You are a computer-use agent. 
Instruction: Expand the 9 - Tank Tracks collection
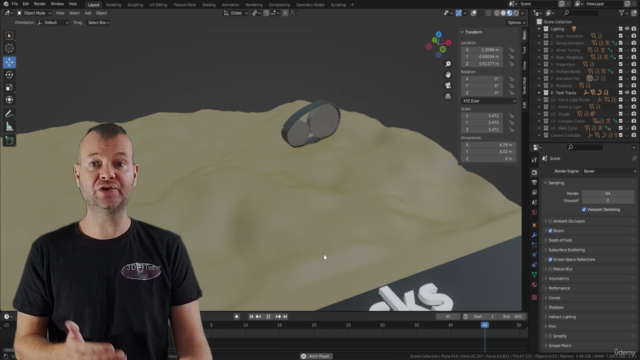[539, 93]
